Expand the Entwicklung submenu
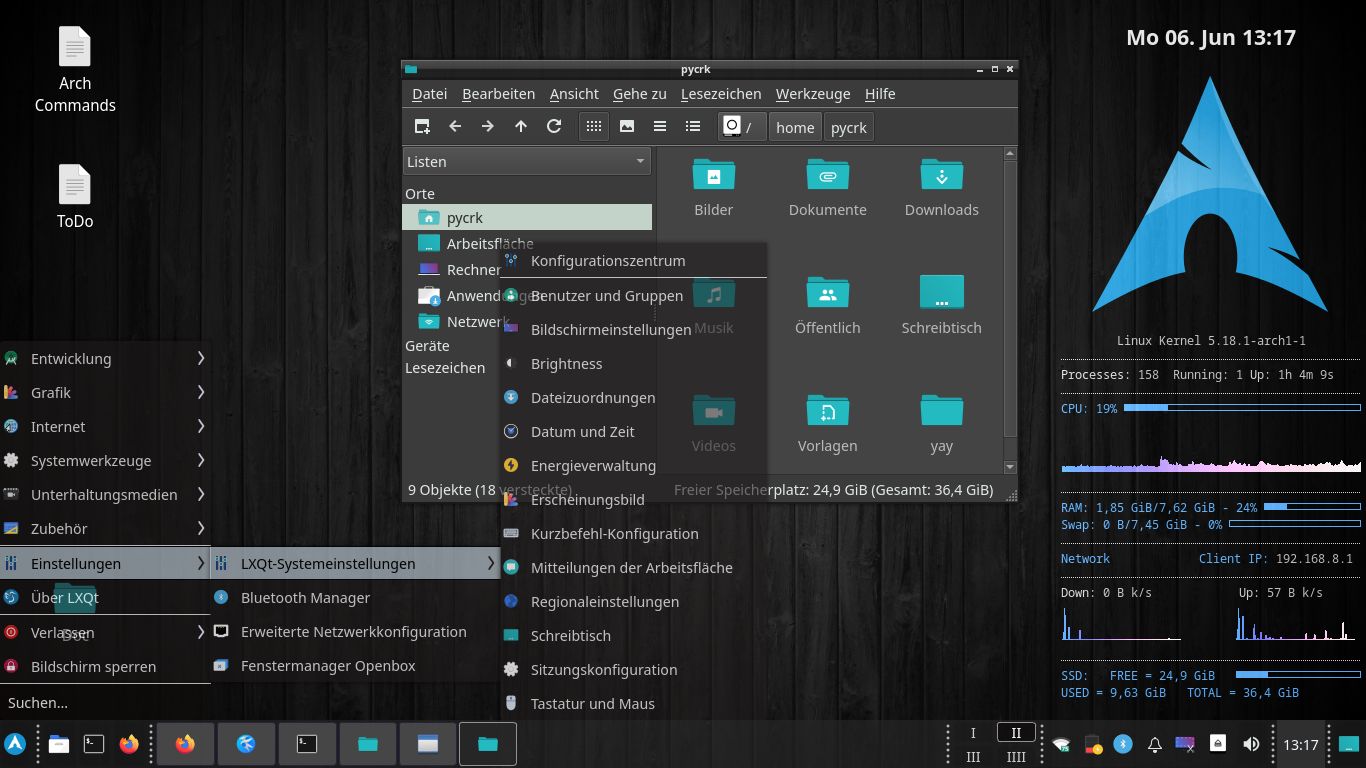 click(105, 358)
